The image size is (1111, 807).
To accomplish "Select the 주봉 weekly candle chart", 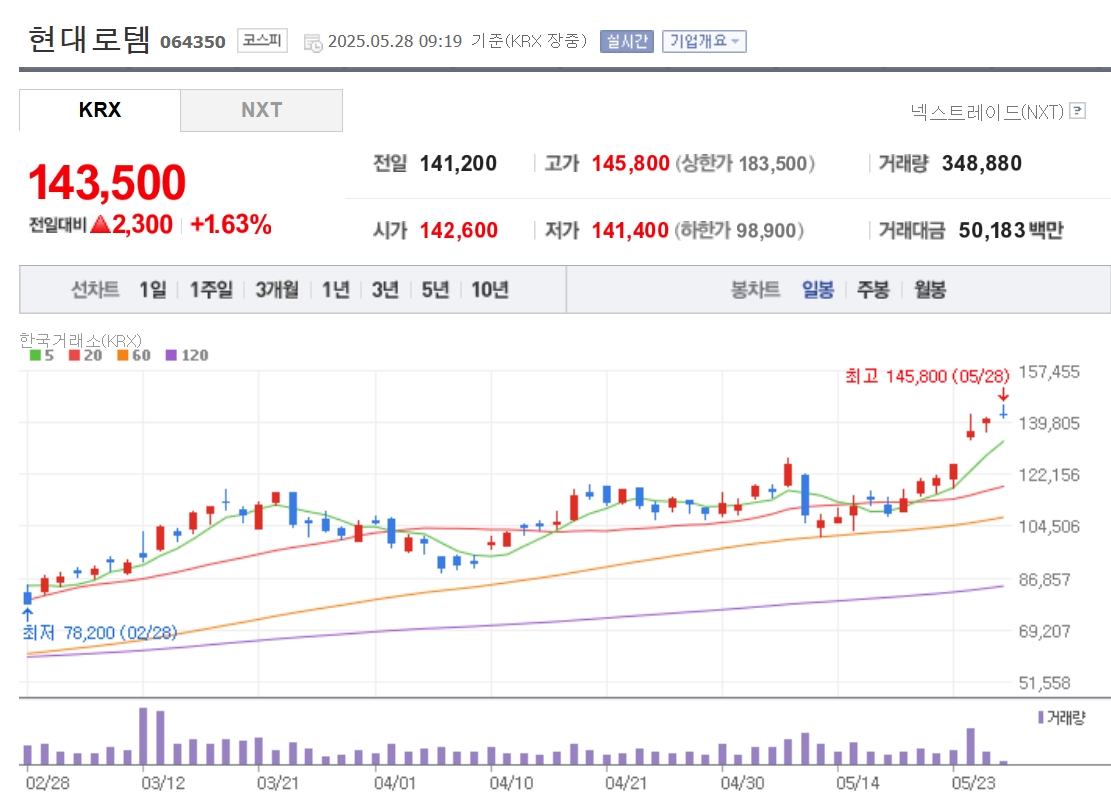I will (x=873, y=290).
